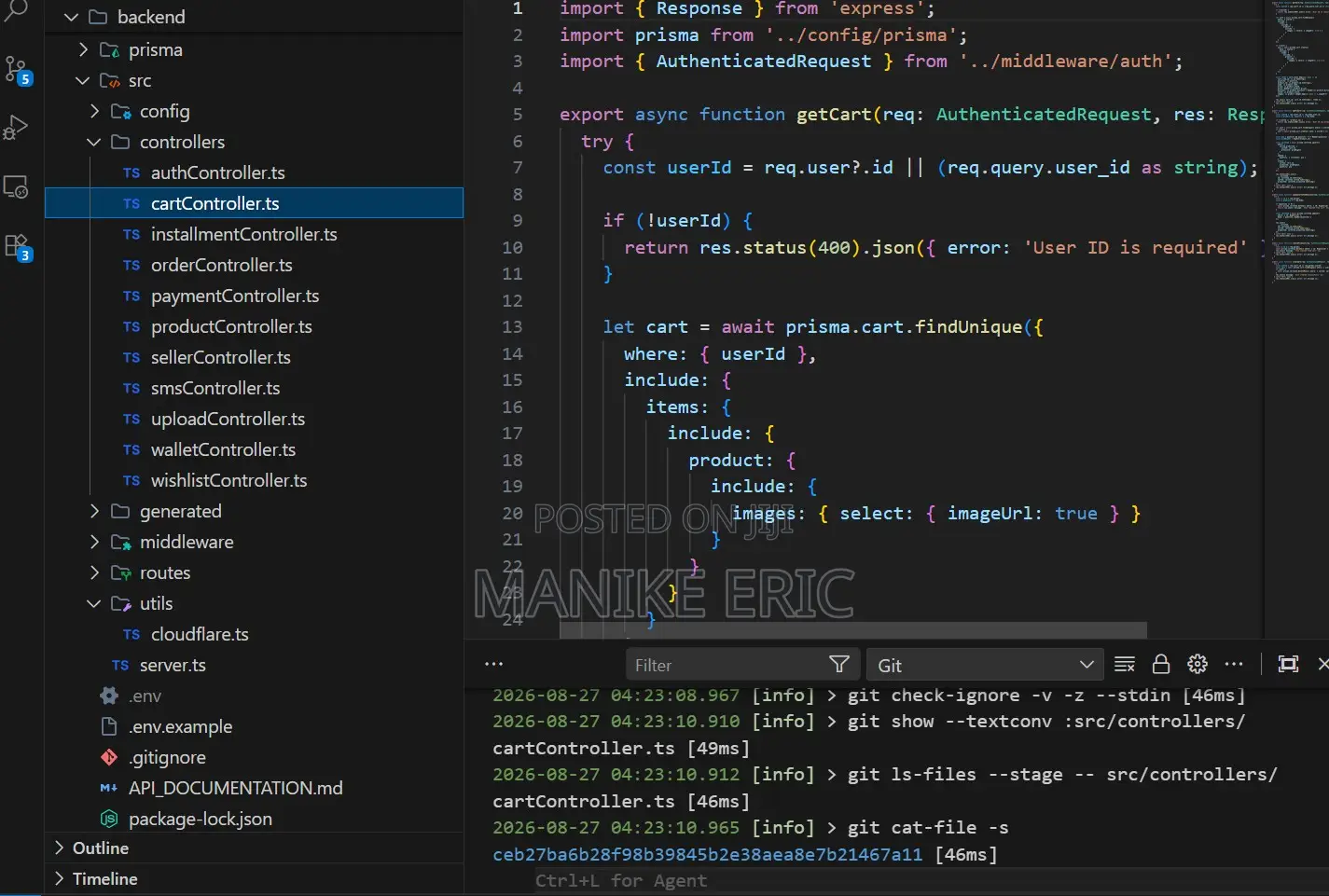This screenshot has width=1329, height=896.
Task: Click TS icon of server.ts
Action: tap(120, 666)
